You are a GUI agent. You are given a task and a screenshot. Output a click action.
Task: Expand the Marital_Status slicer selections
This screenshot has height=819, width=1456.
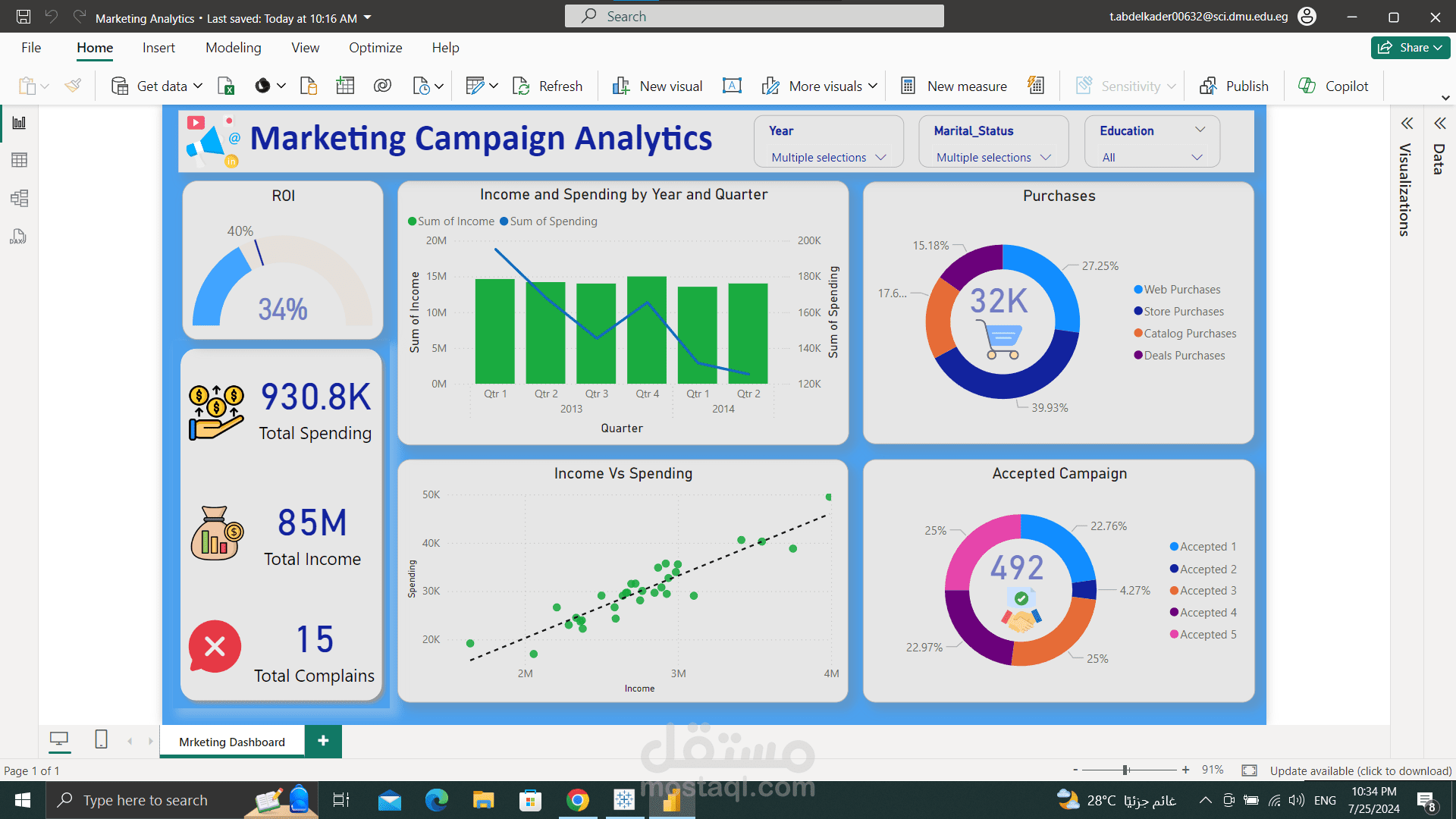coord(1046,157)
